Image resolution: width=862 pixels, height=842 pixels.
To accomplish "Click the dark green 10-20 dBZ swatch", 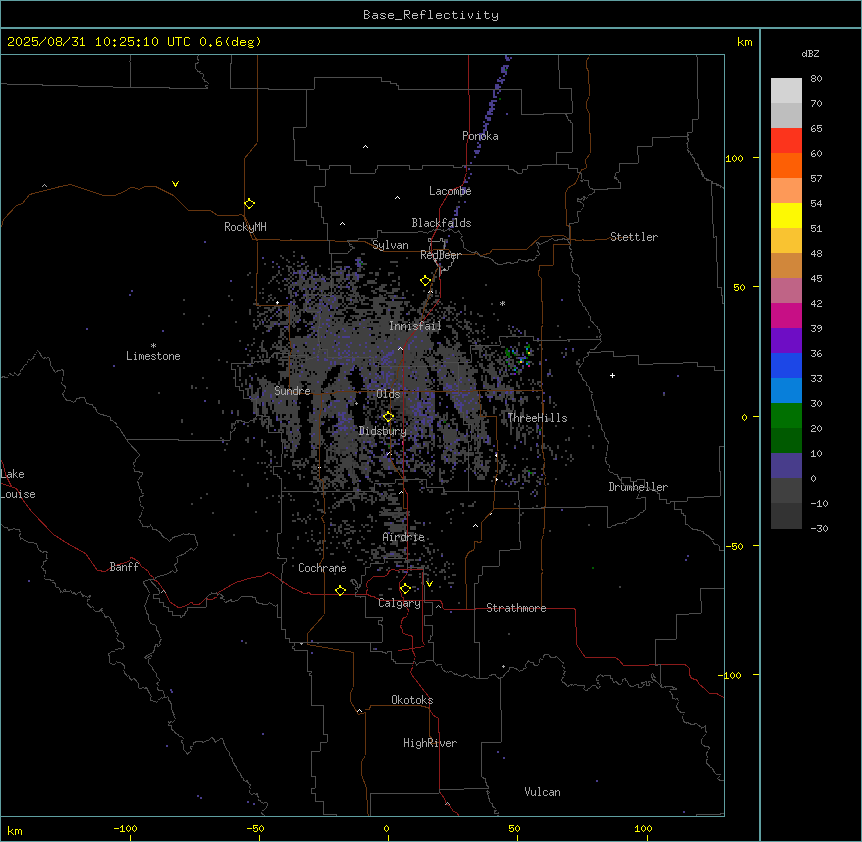I will pos(786,441).
